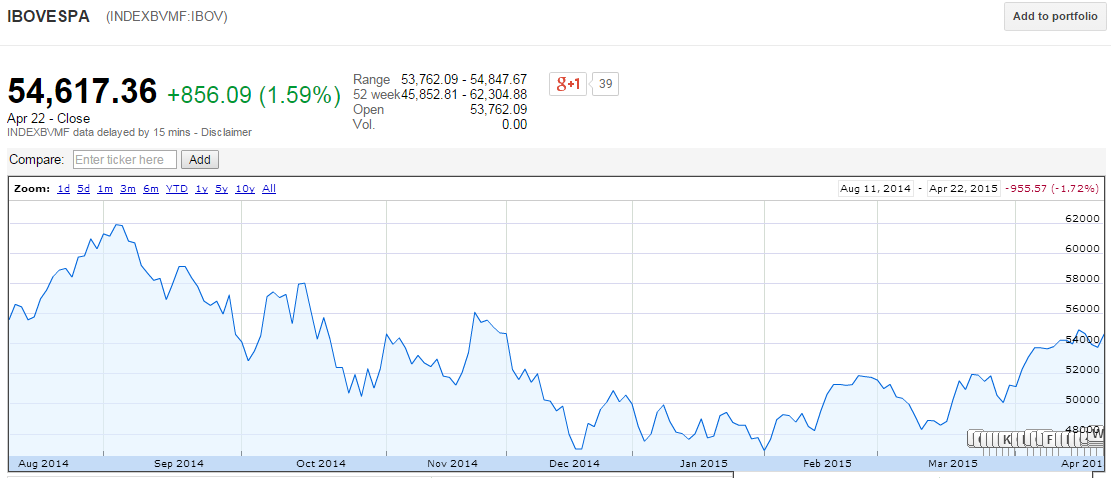Set chart zoom to 1d

(63, 189)
